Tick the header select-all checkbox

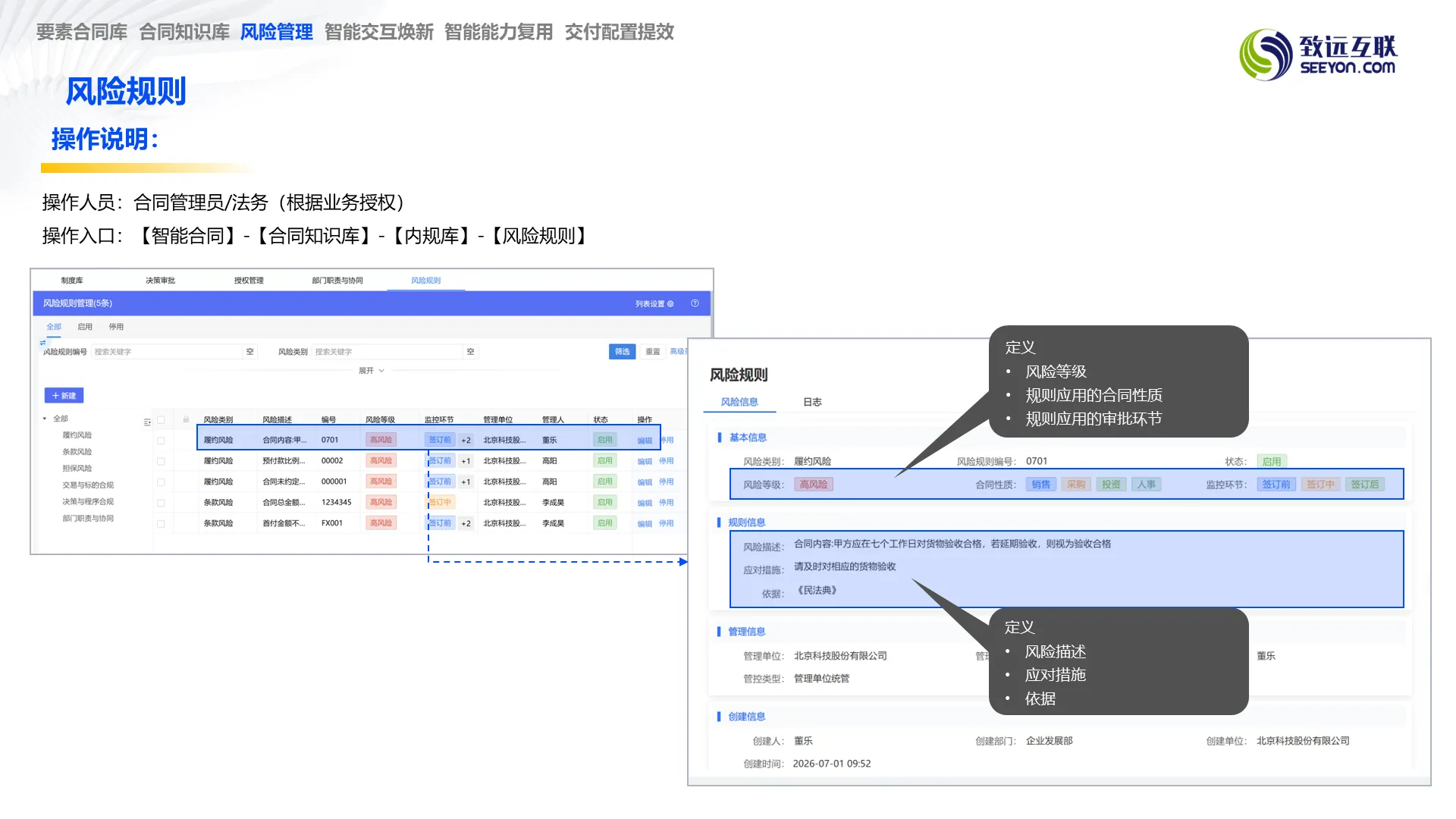(x=161, y=419)
